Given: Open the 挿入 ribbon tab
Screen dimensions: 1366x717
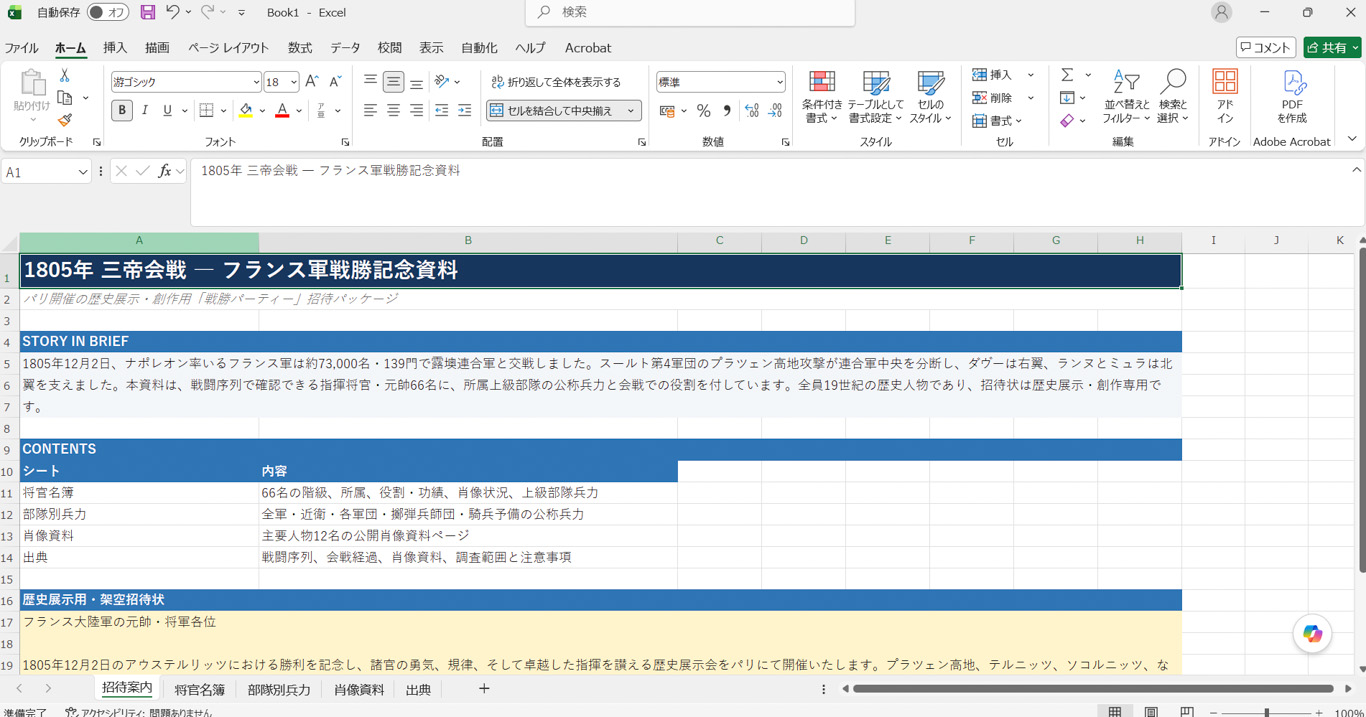Looking at the screenshot, I should (x=115, y=48).
